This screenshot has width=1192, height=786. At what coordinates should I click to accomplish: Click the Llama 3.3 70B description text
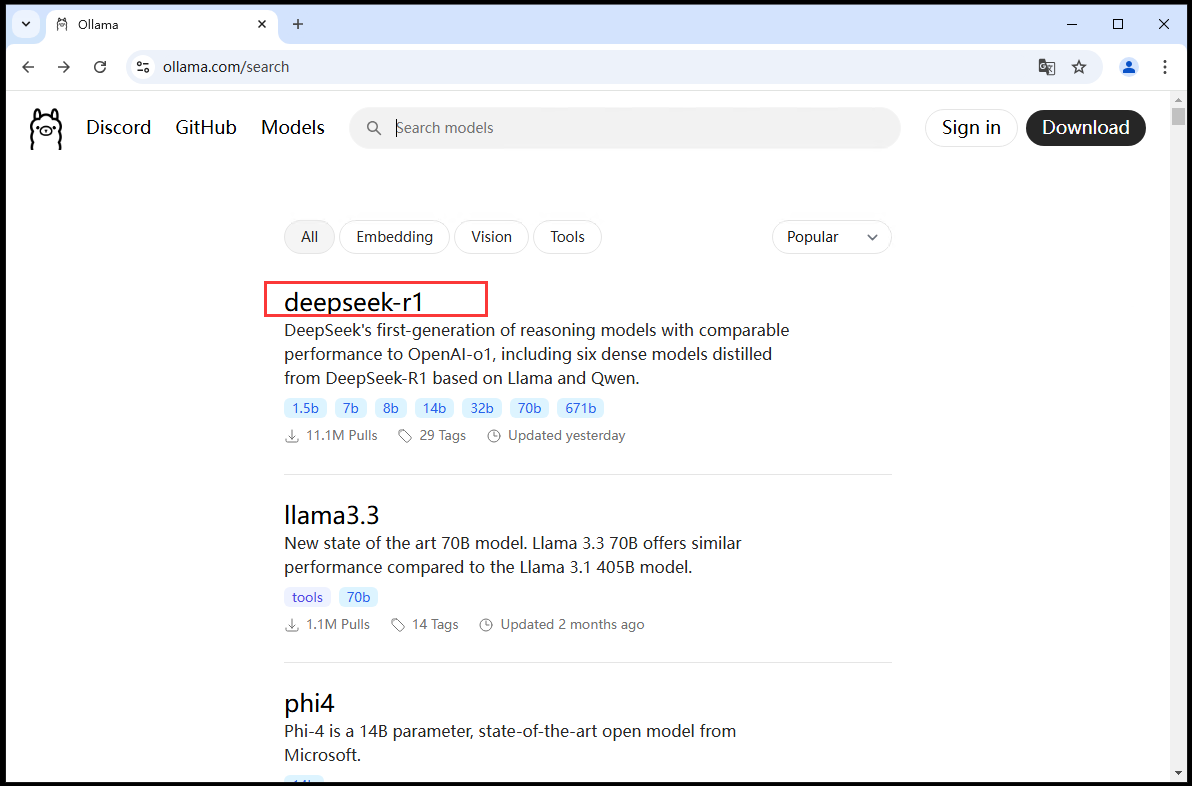pyautogui.click(x=512, y=555)
